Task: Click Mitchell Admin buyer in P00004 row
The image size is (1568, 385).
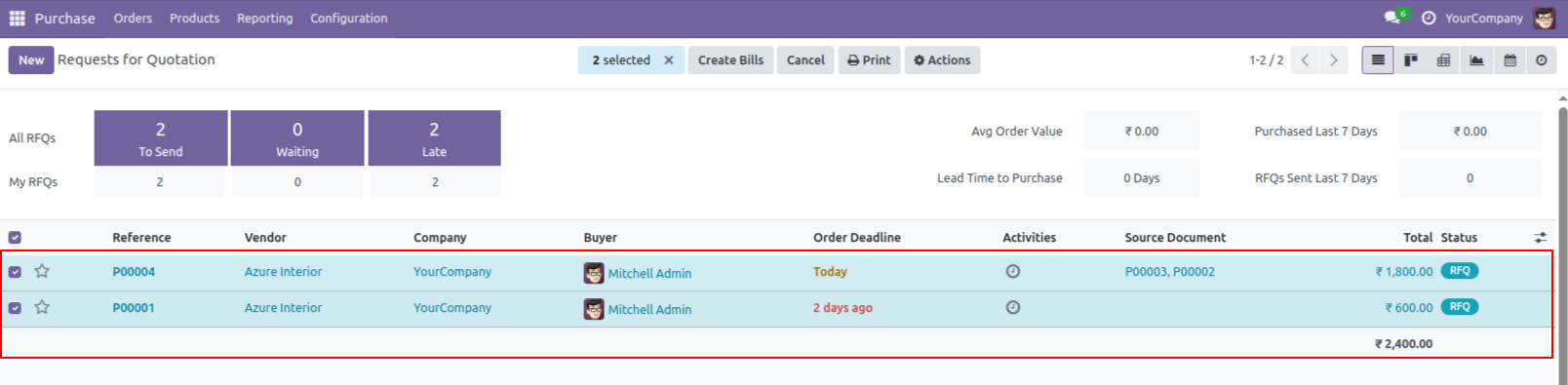Action: [x=649, y=274]
